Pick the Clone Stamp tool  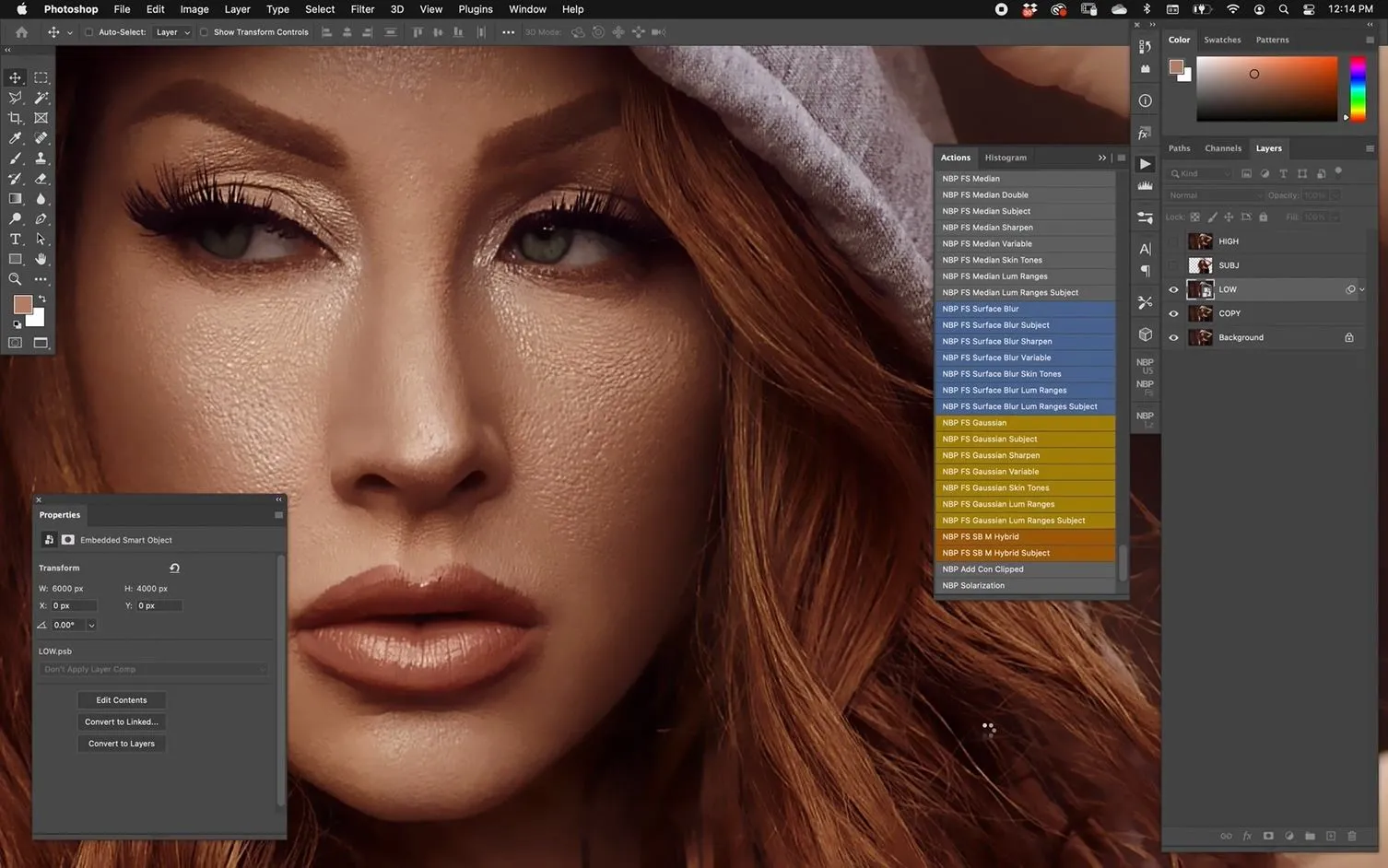point(41,158)
